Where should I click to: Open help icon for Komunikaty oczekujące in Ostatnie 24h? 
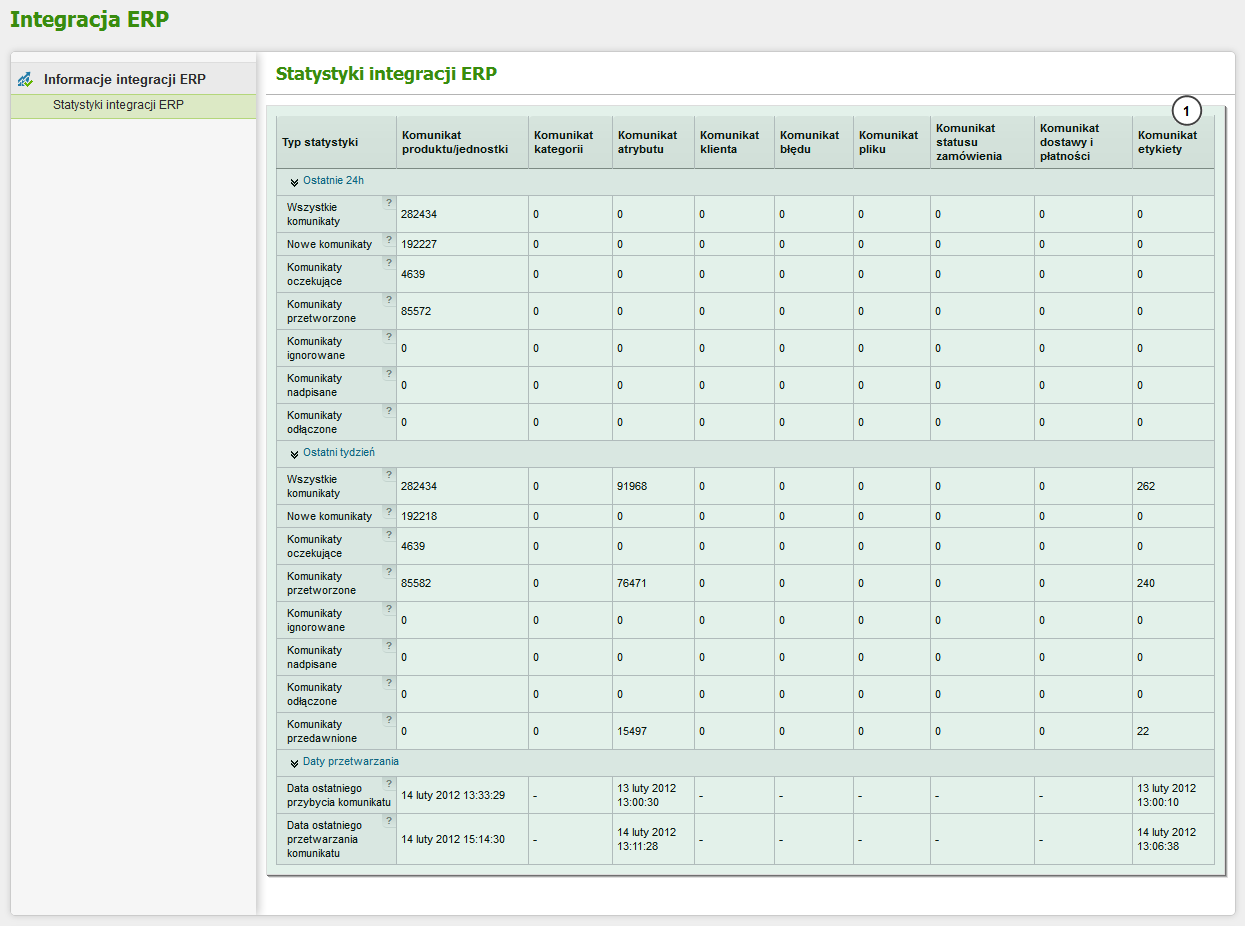[389, 262]
